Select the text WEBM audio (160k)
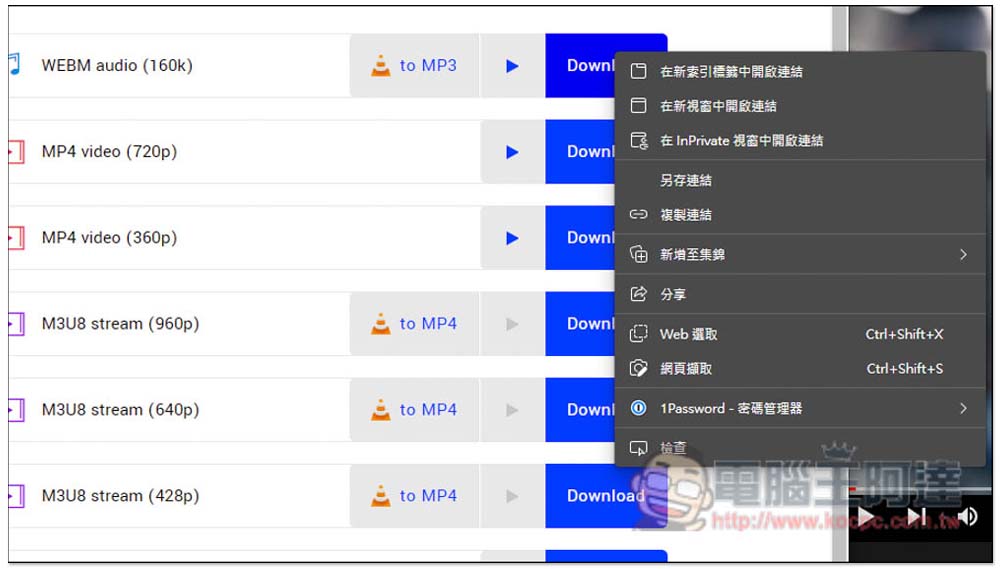The image size is (1000, 569). click(x=117, y=66)
